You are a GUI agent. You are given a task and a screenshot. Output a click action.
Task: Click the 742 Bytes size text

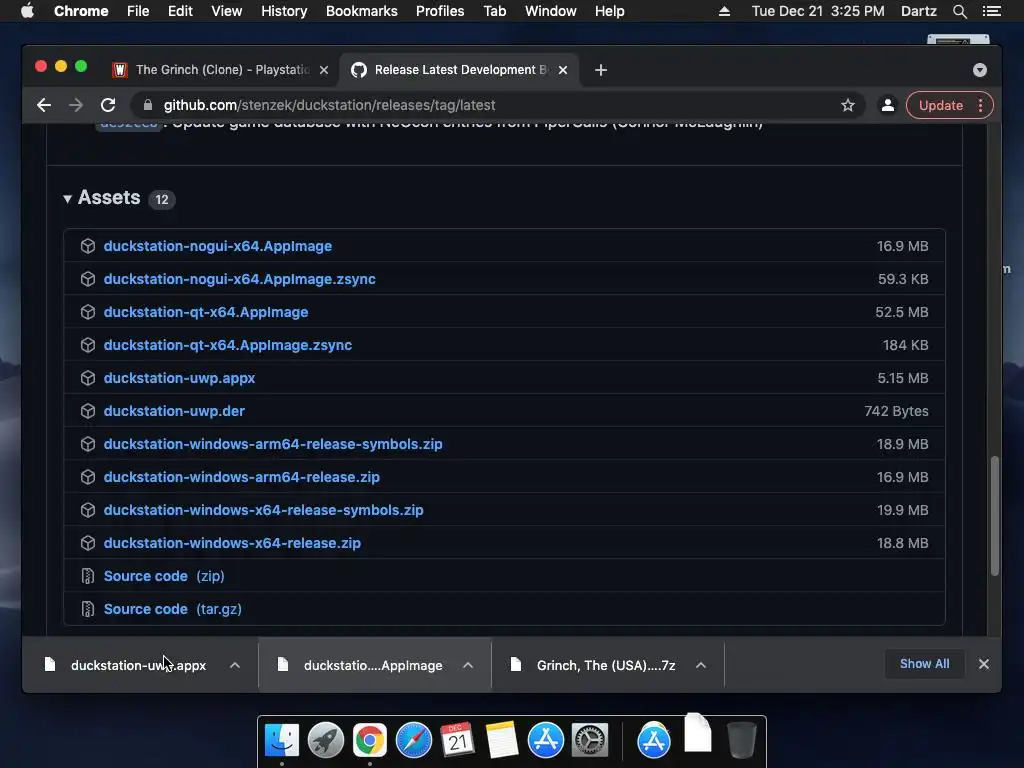896,411
